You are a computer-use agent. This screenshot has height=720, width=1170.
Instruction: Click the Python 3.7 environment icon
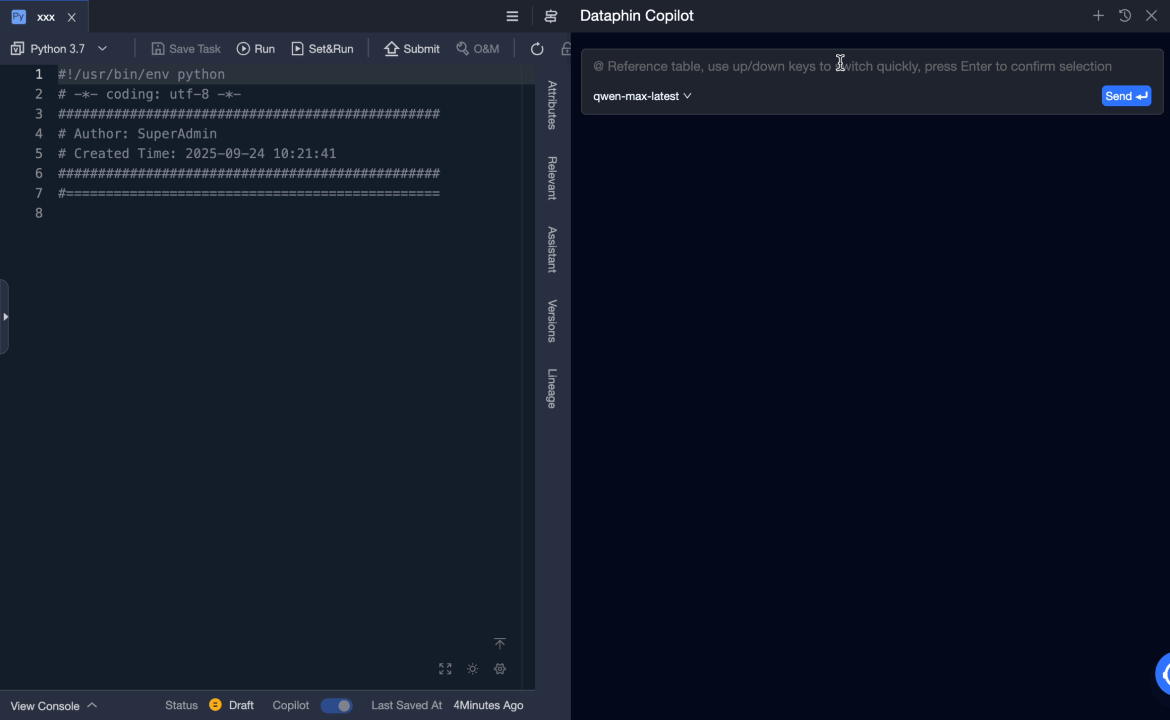point(17,48)
